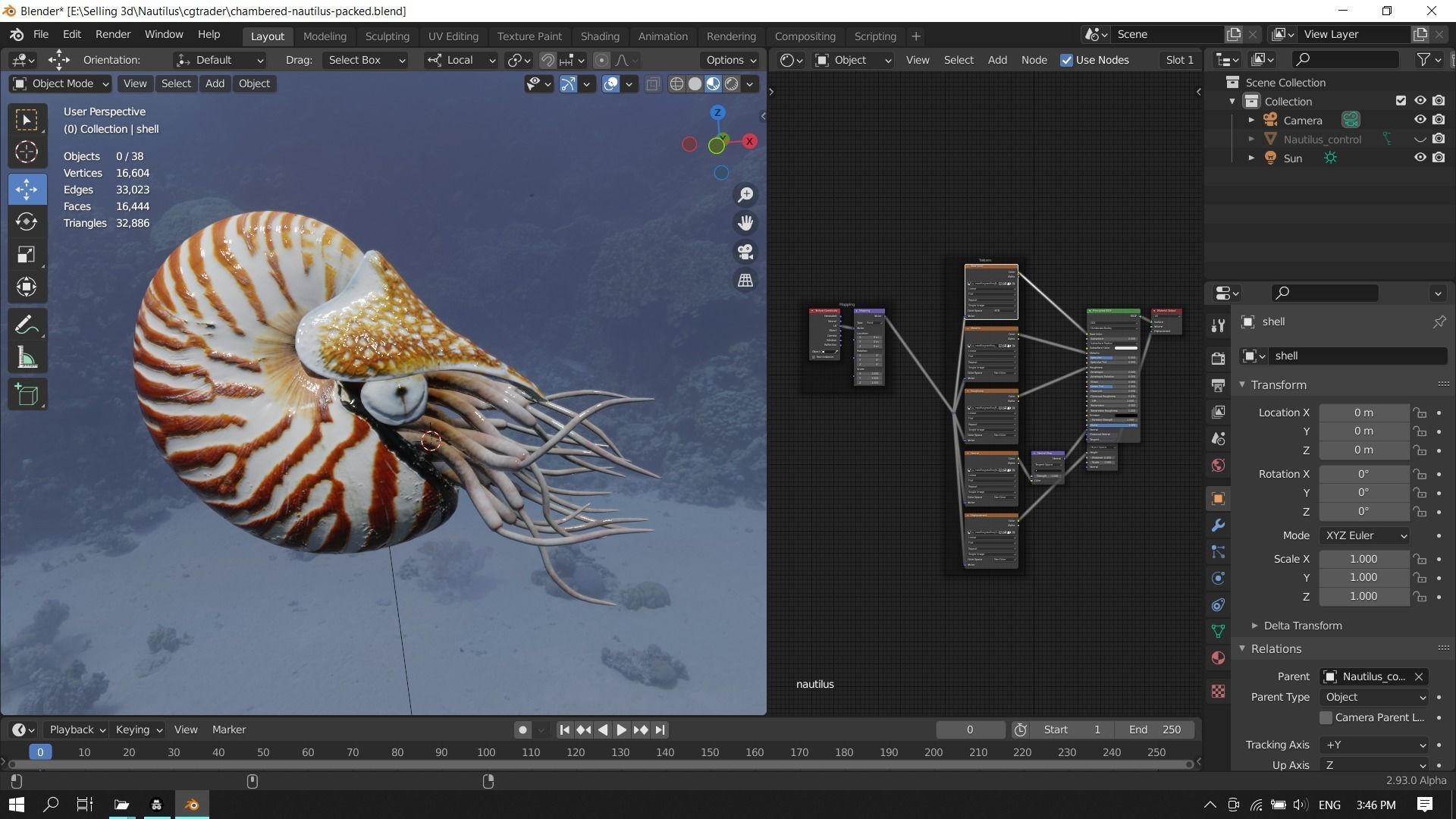Open the File menu
The image size is (1456, 819).
coord(41,34)
